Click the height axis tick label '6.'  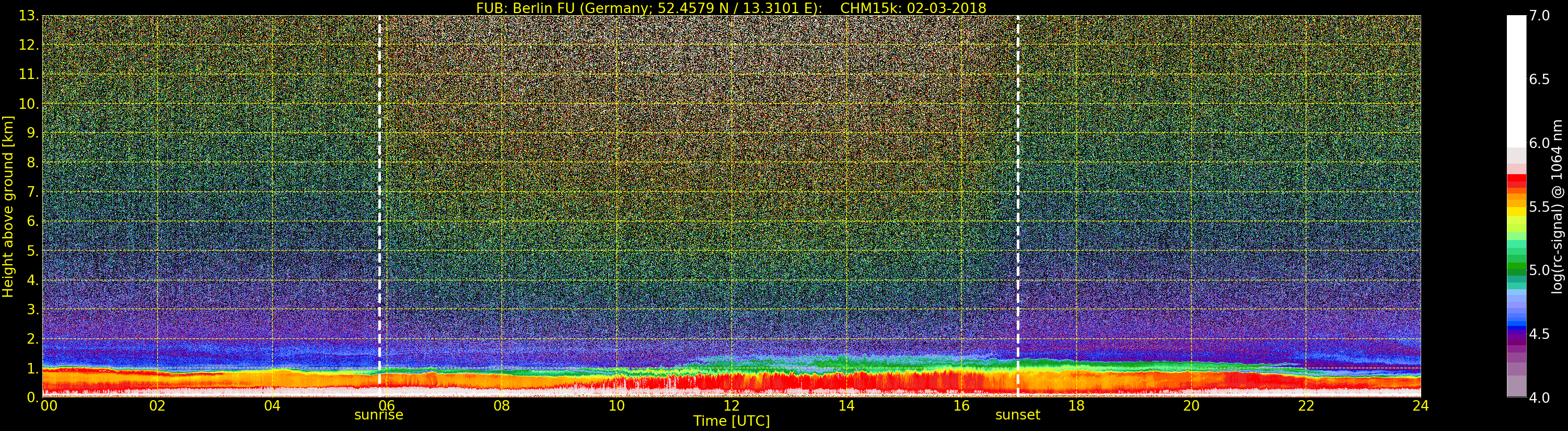coord(32,221)
